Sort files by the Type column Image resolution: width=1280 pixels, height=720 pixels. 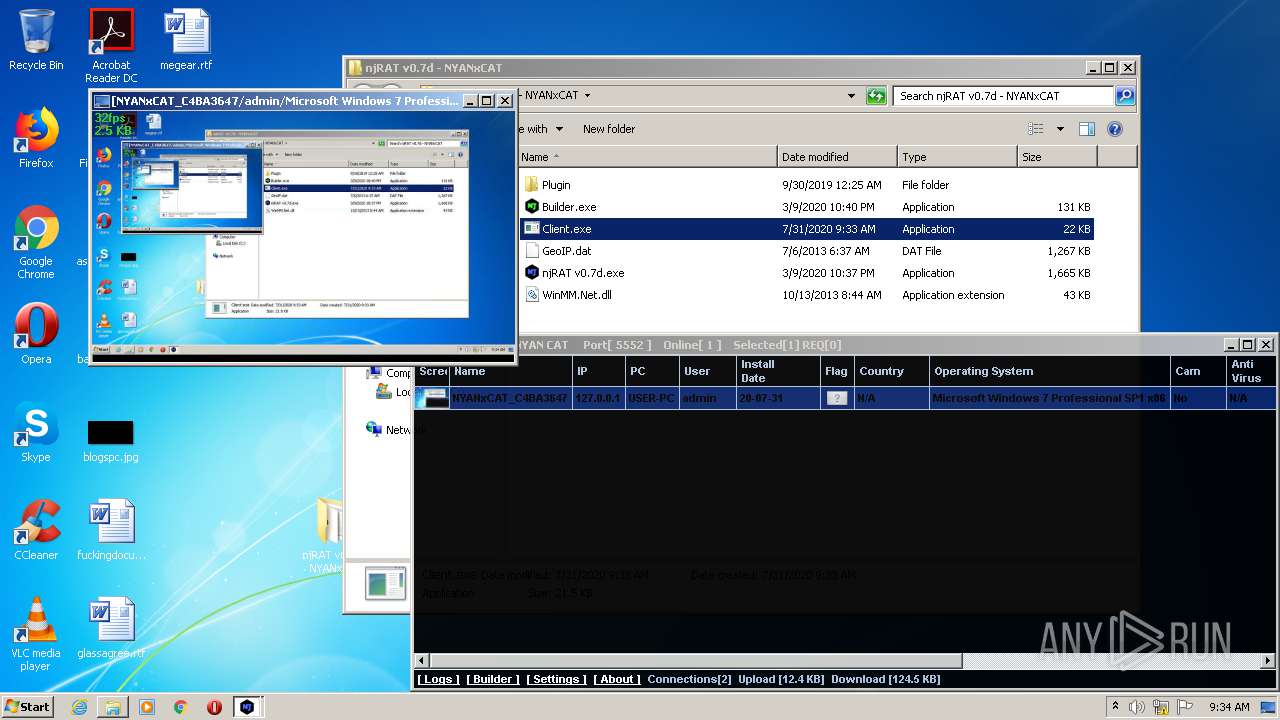point(956,157)
